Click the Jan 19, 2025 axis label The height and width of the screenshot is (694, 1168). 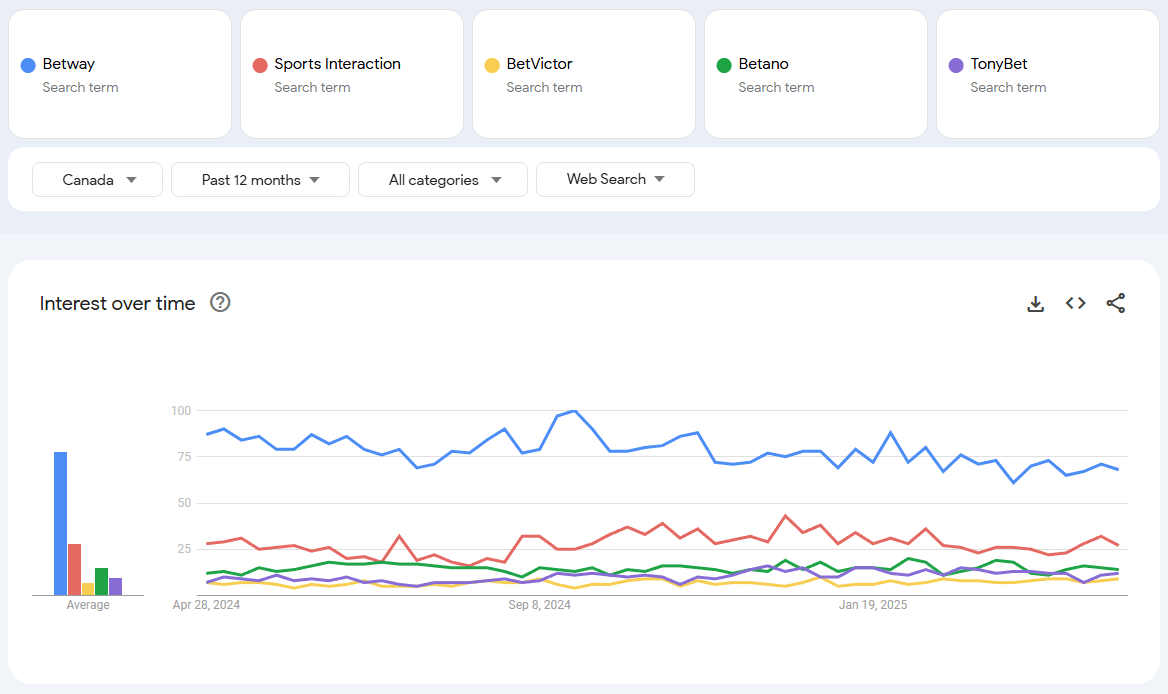pos(873,605)
